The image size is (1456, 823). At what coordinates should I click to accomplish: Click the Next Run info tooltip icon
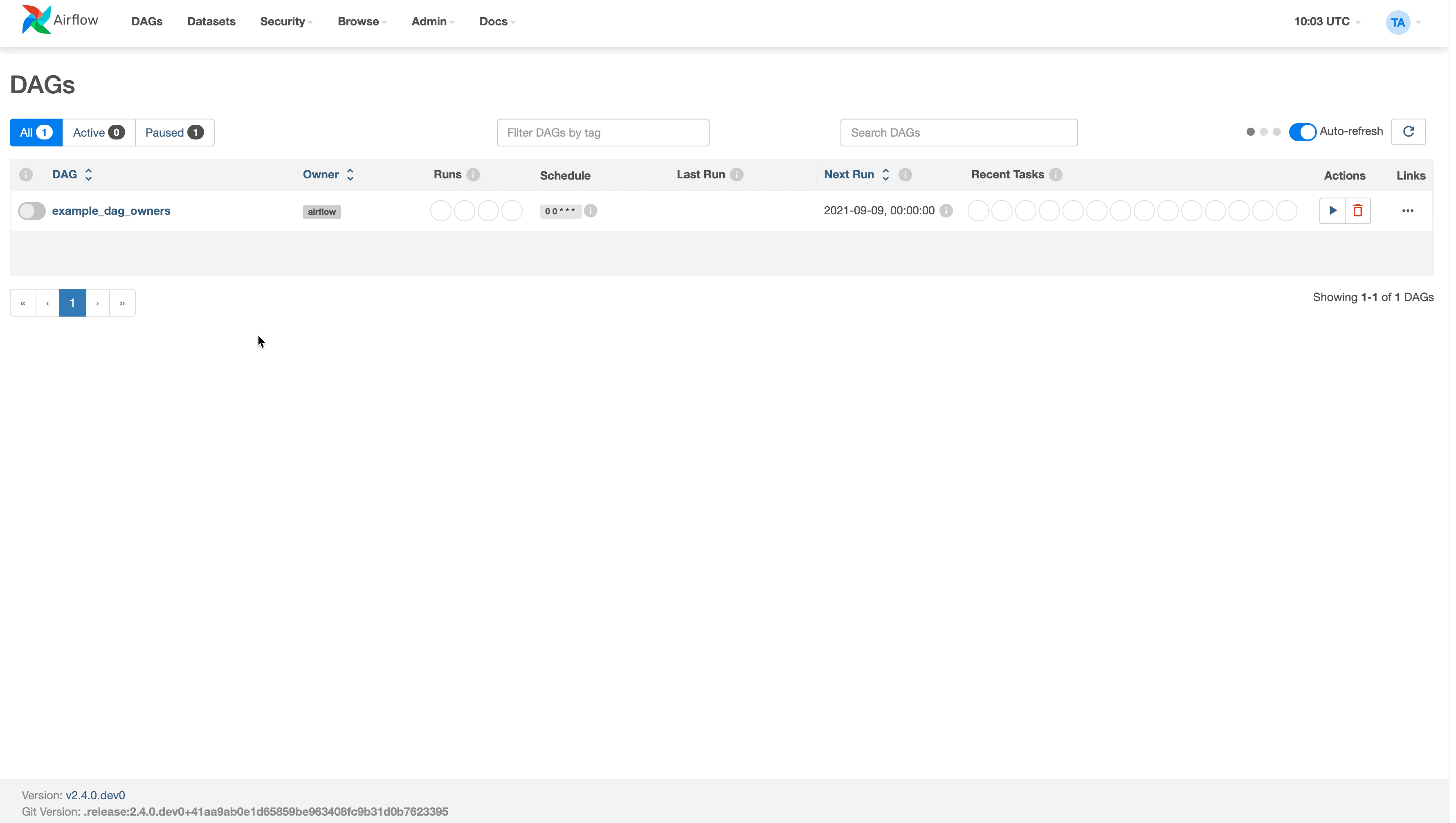coord(905,175)
